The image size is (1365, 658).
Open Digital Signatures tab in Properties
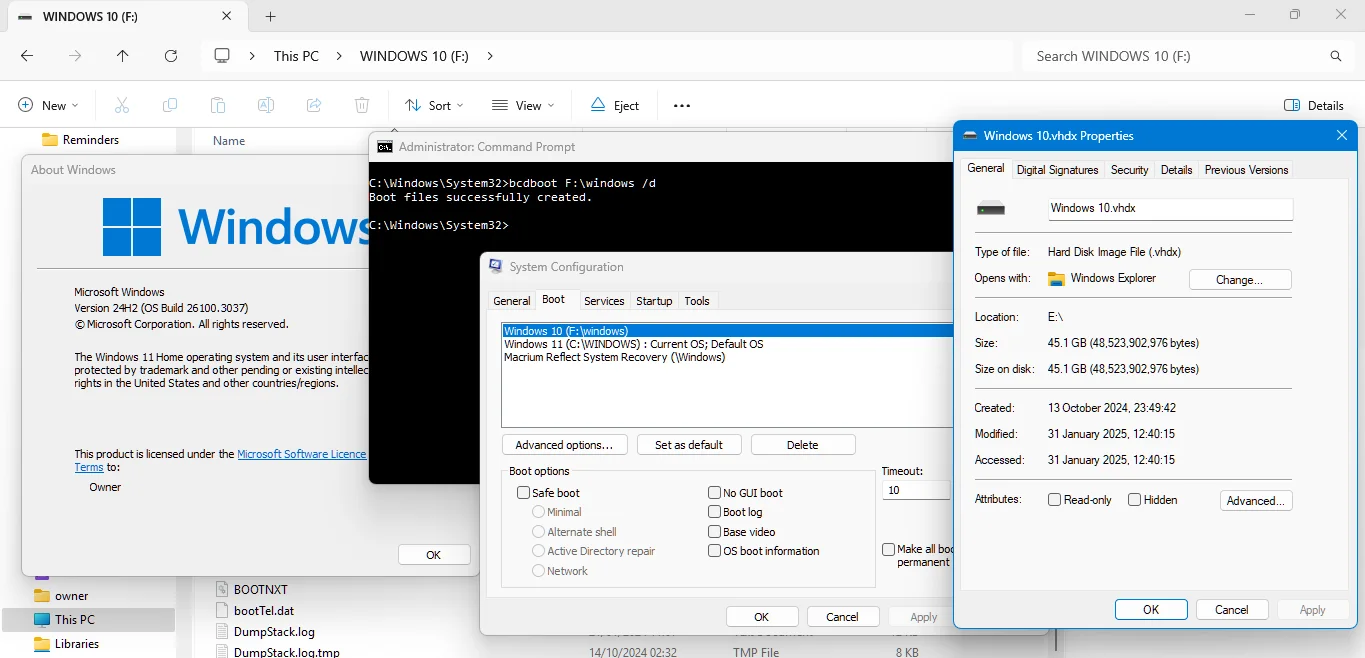click(x=1057, y=170)
